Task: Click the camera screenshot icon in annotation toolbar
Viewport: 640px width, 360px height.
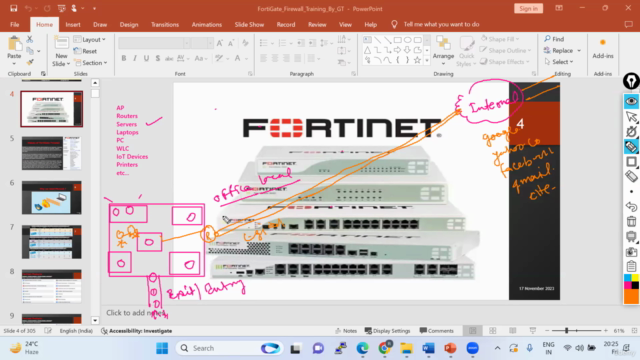Action: [x=631, y=252]
